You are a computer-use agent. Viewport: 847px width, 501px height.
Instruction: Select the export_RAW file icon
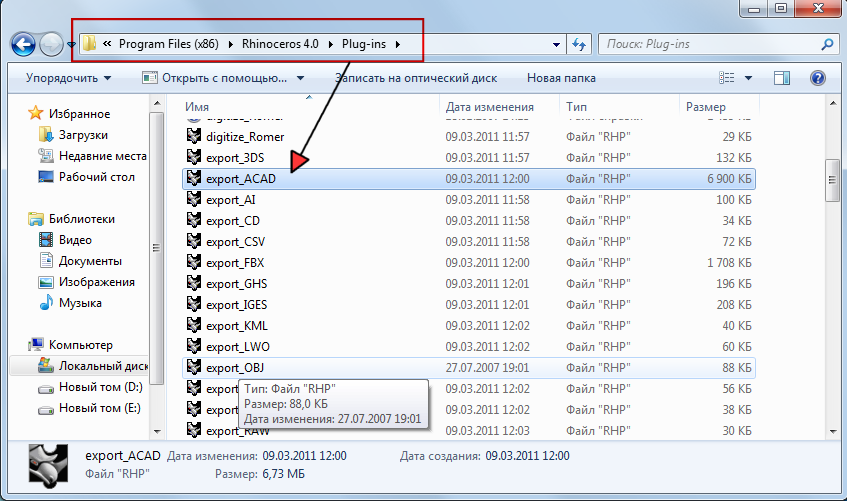click(x=194, y=430)
